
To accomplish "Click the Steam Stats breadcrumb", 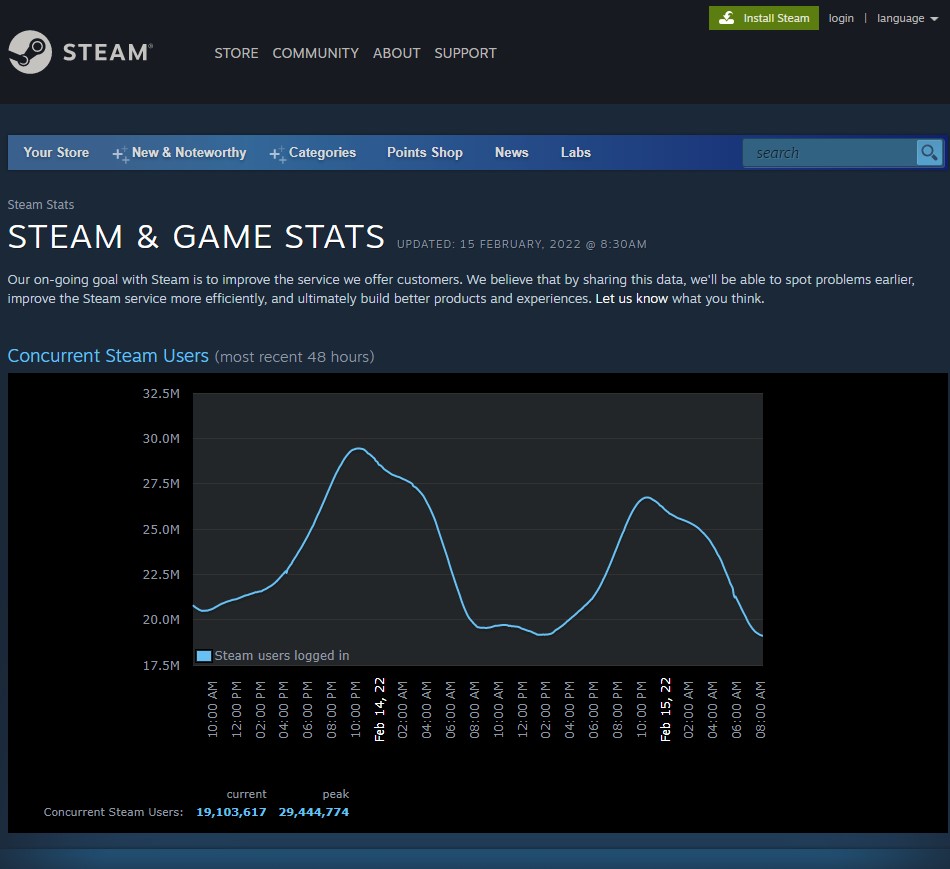I will (41, 205).
